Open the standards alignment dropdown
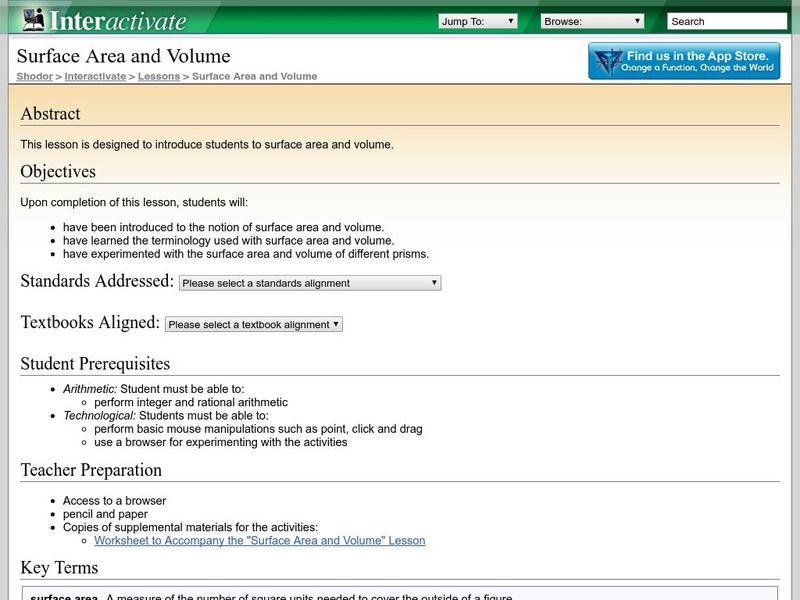 (310, 283)
